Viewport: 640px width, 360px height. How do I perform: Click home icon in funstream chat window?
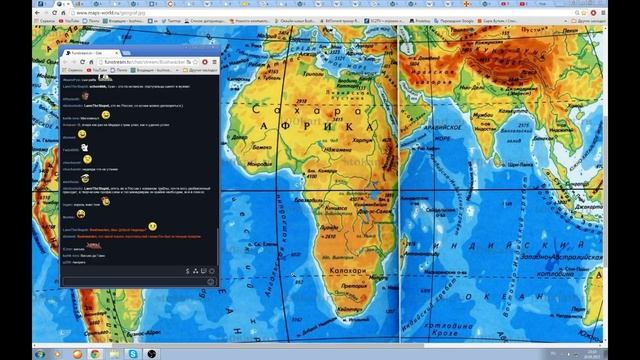91,62
